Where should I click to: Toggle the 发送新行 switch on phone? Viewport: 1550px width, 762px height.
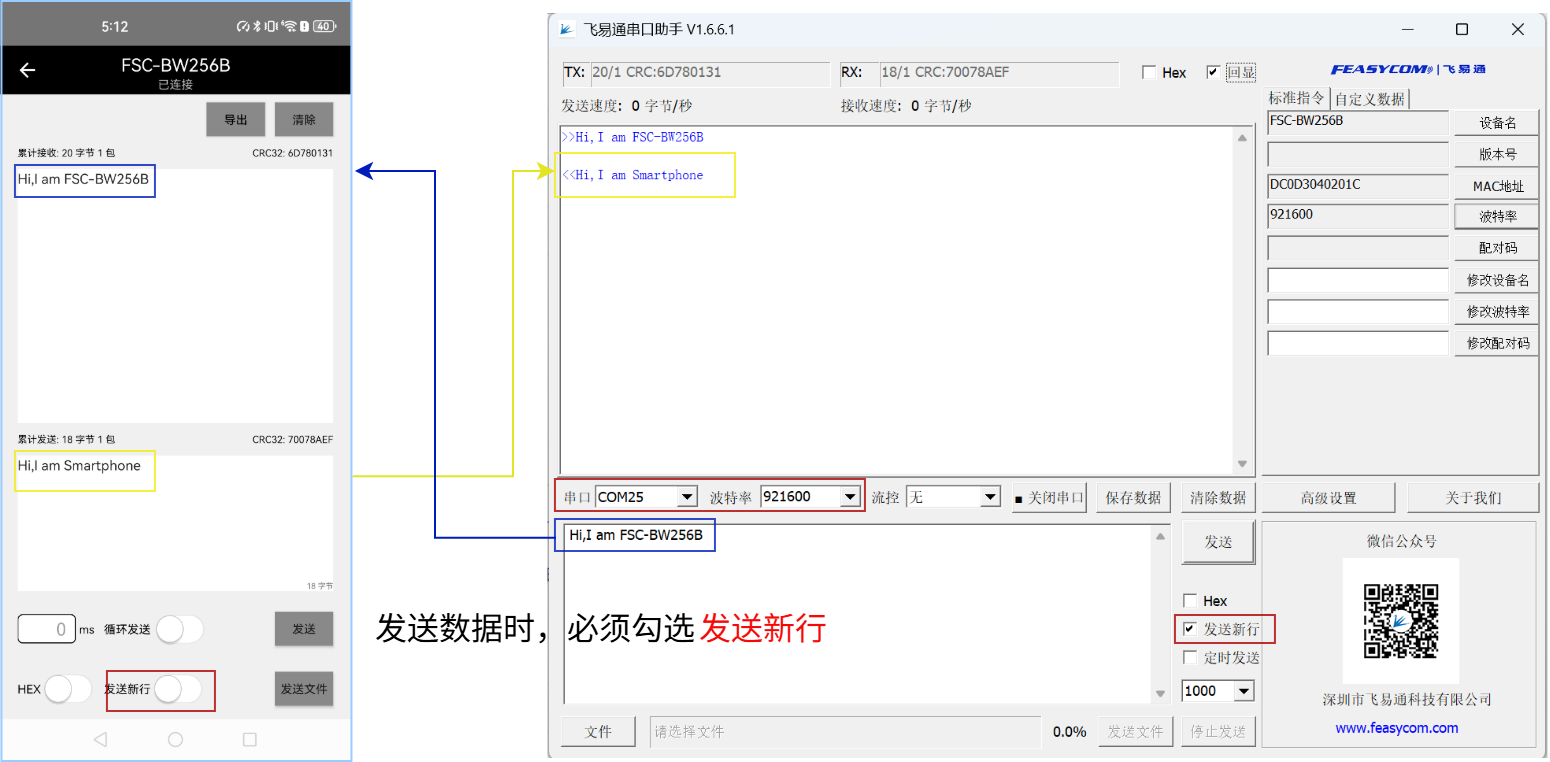tap(178, 689)
